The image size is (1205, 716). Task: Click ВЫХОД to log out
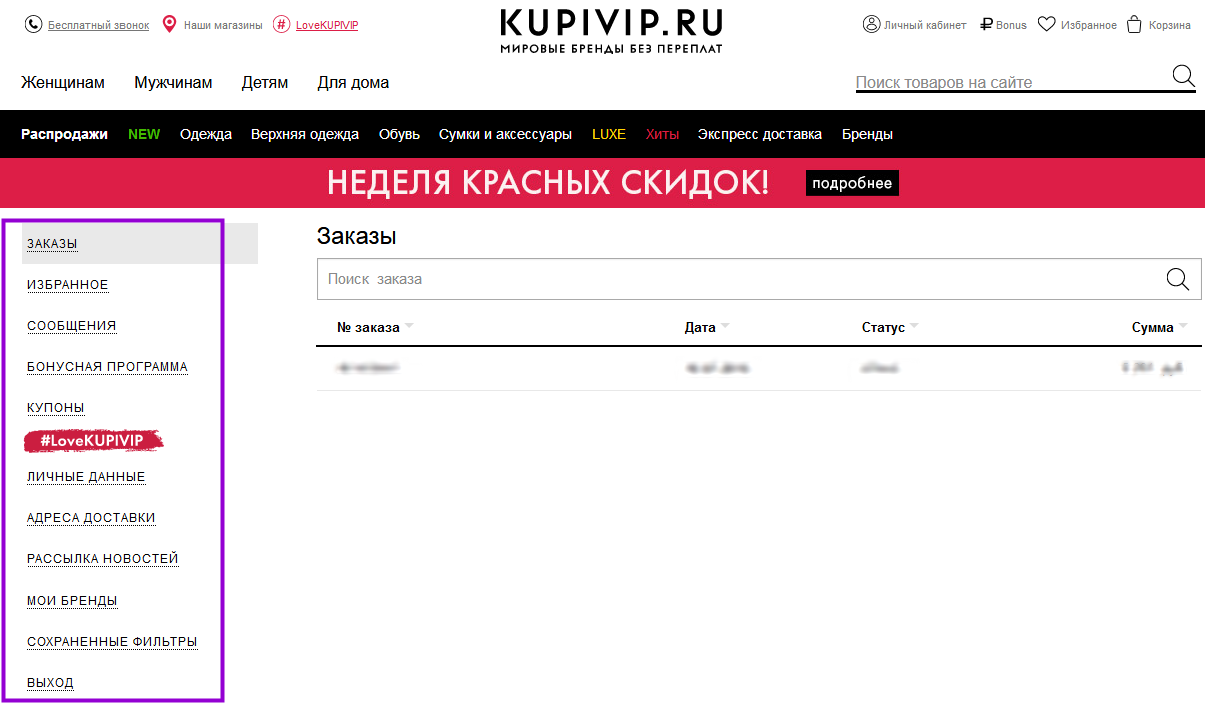[50, 683]
